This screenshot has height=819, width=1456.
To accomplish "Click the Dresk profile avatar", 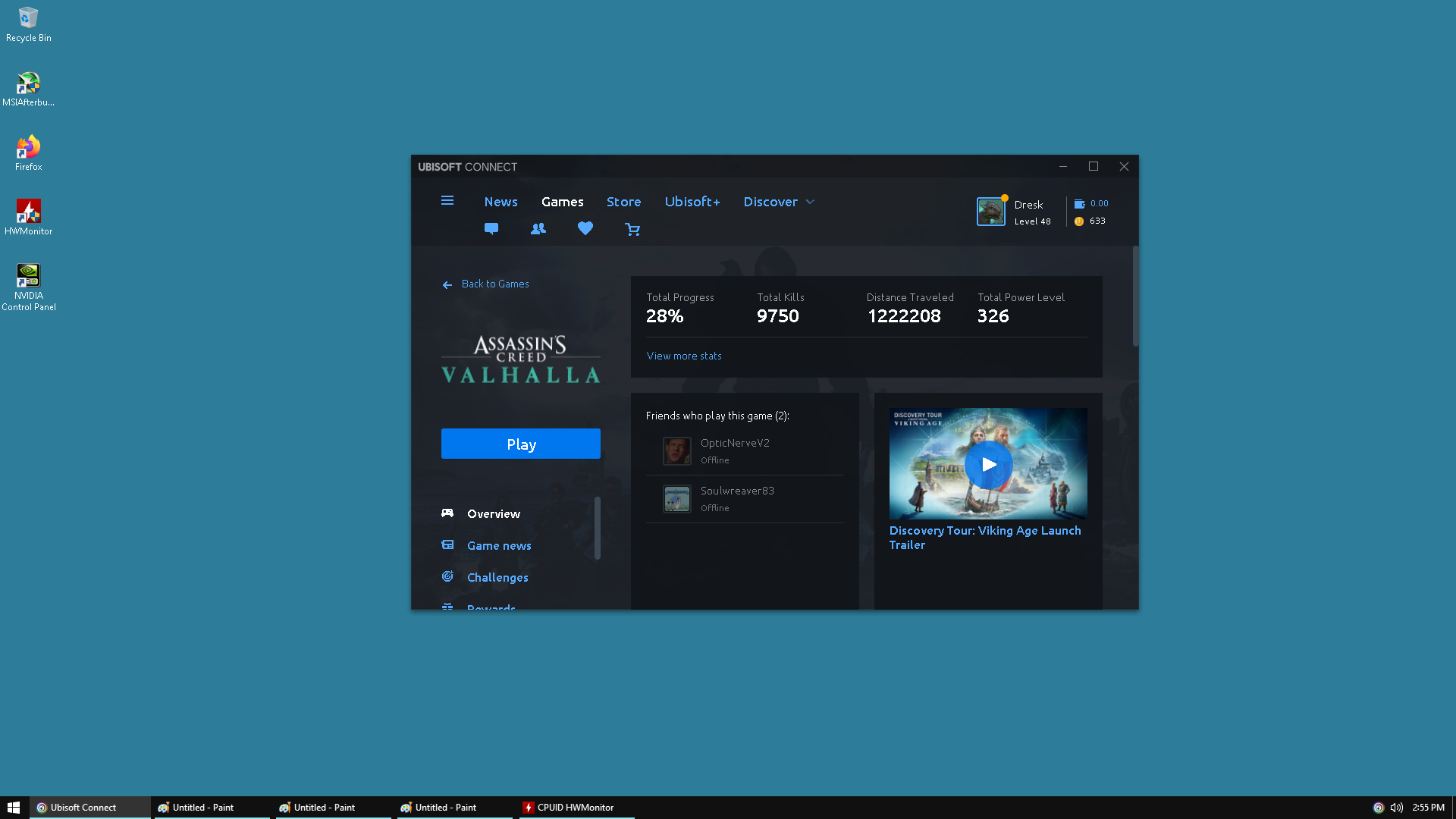I will pos(990,212).
